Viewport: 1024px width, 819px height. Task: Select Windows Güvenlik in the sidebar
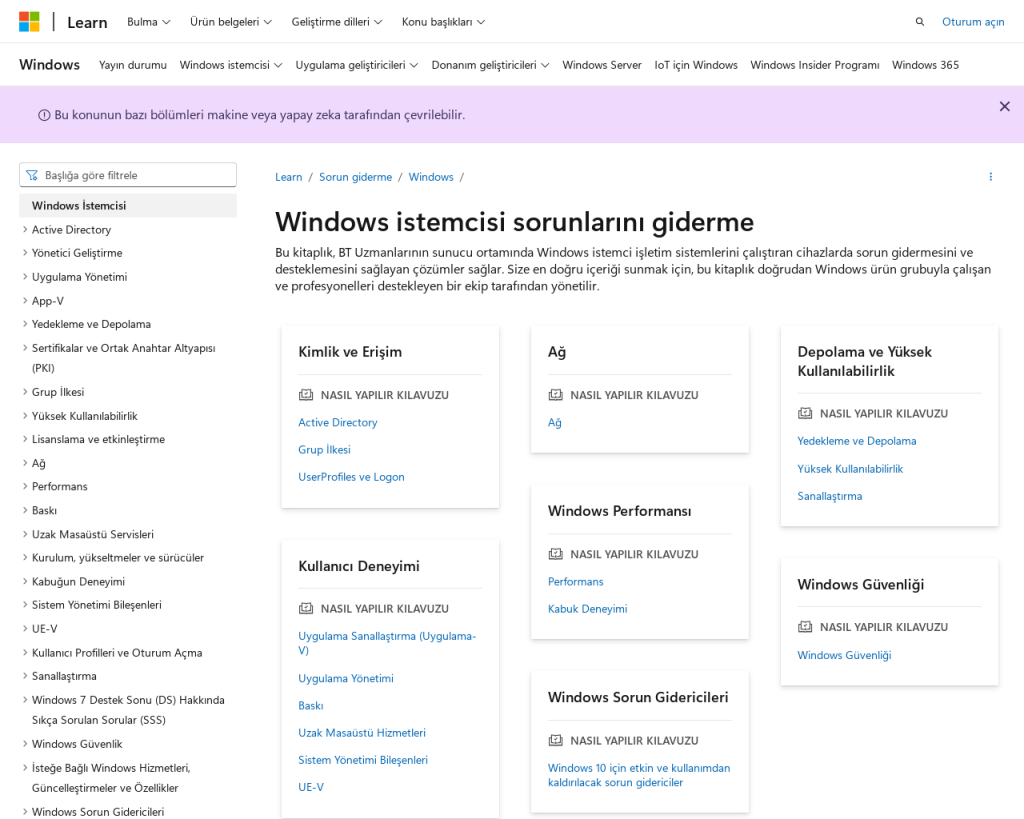tap(77, 744)
